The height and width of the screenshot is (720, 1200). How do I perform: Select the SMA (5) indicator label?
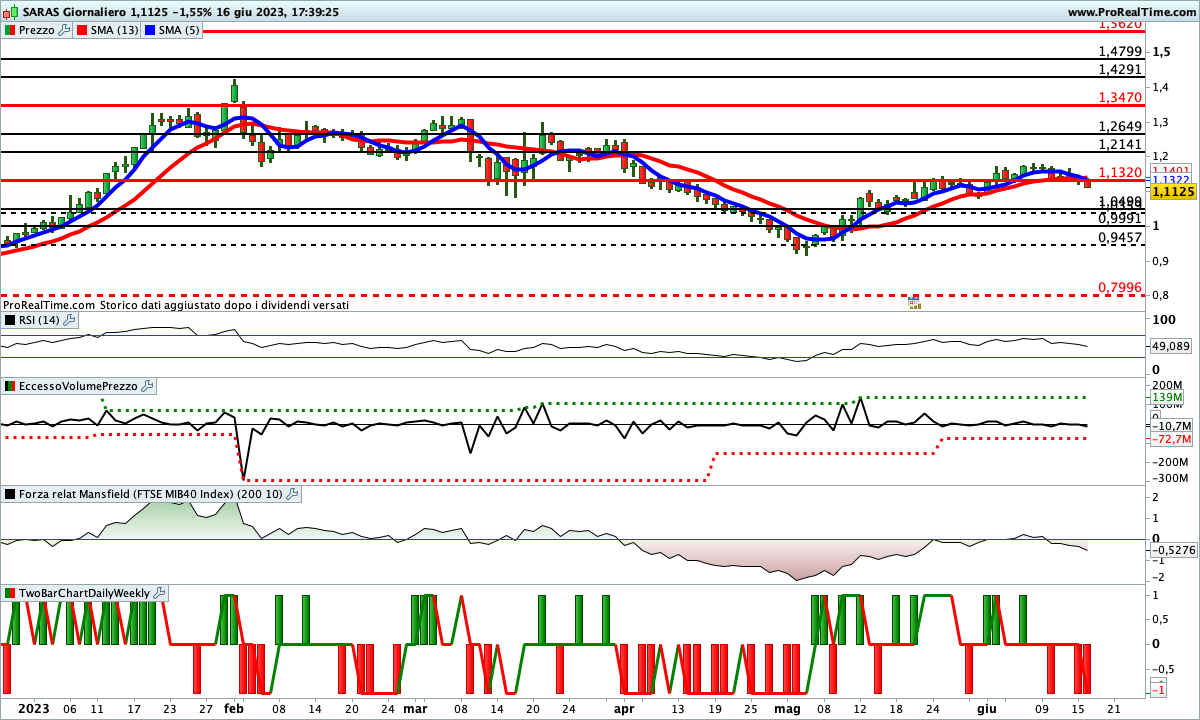point(180,30)
